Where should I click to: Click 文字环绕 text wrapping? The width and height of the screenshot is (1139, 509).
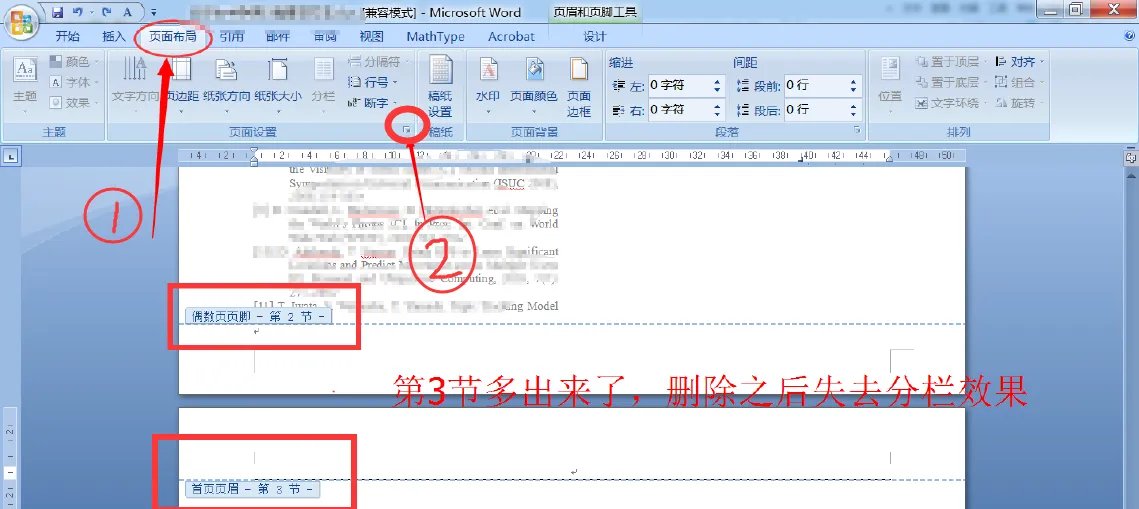tap(950, 103)
